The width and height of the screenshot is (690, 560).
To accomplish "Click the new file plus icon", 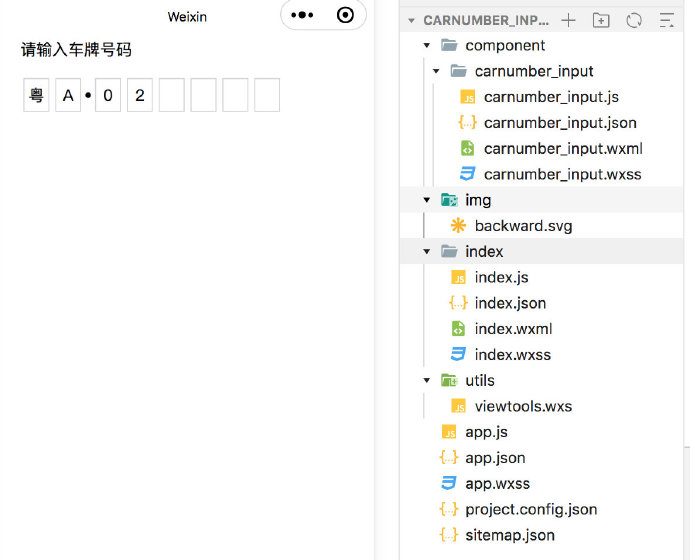I will pyautogui.click(x=568, y=20).
